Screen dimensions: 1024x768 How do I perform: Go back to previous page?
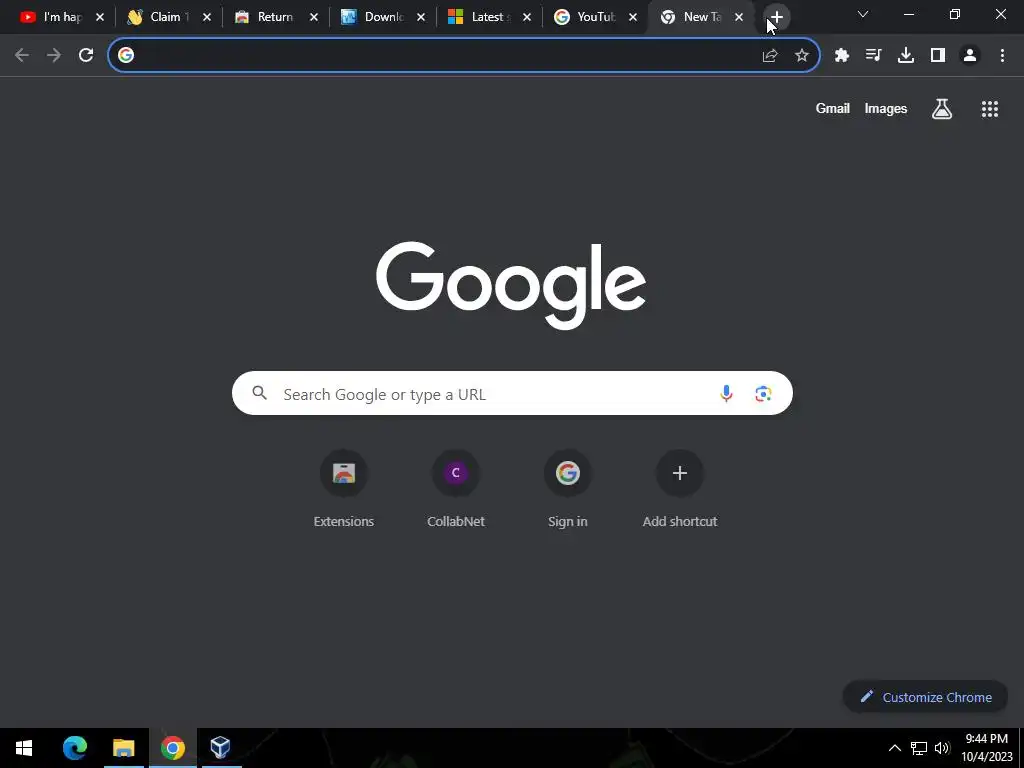pos(22,56)
